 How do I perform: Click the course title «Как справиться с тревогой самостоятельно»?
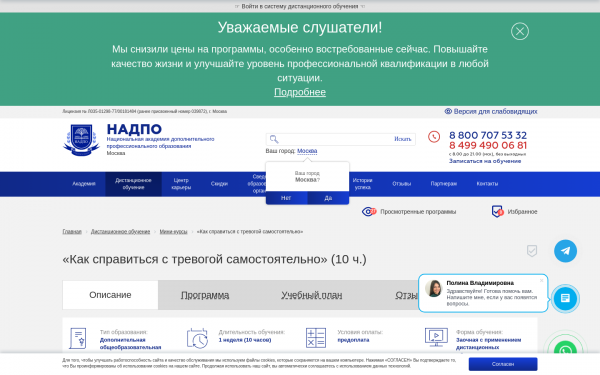tap(214, 259)
